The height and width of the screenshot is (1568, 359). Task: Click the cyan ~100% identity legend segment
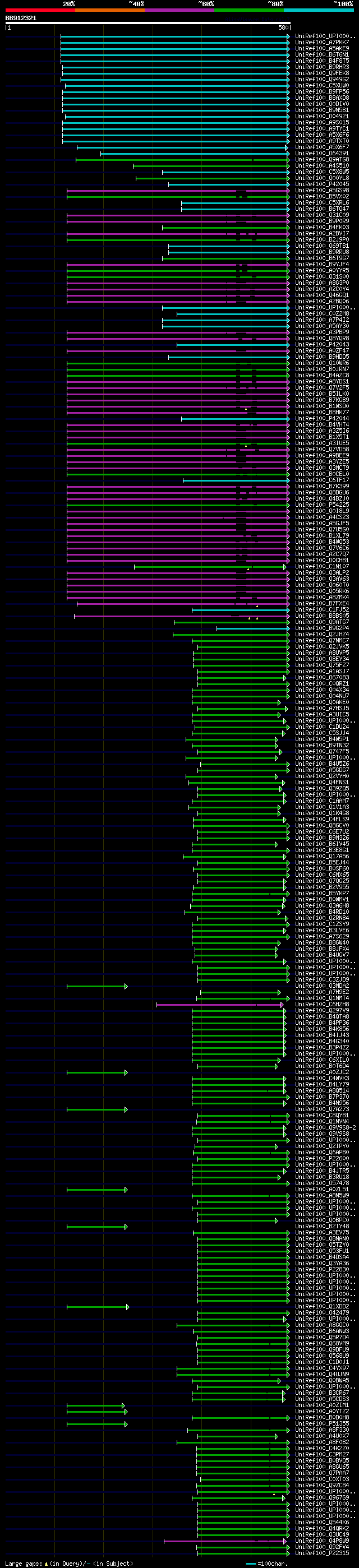coord(319,10)
